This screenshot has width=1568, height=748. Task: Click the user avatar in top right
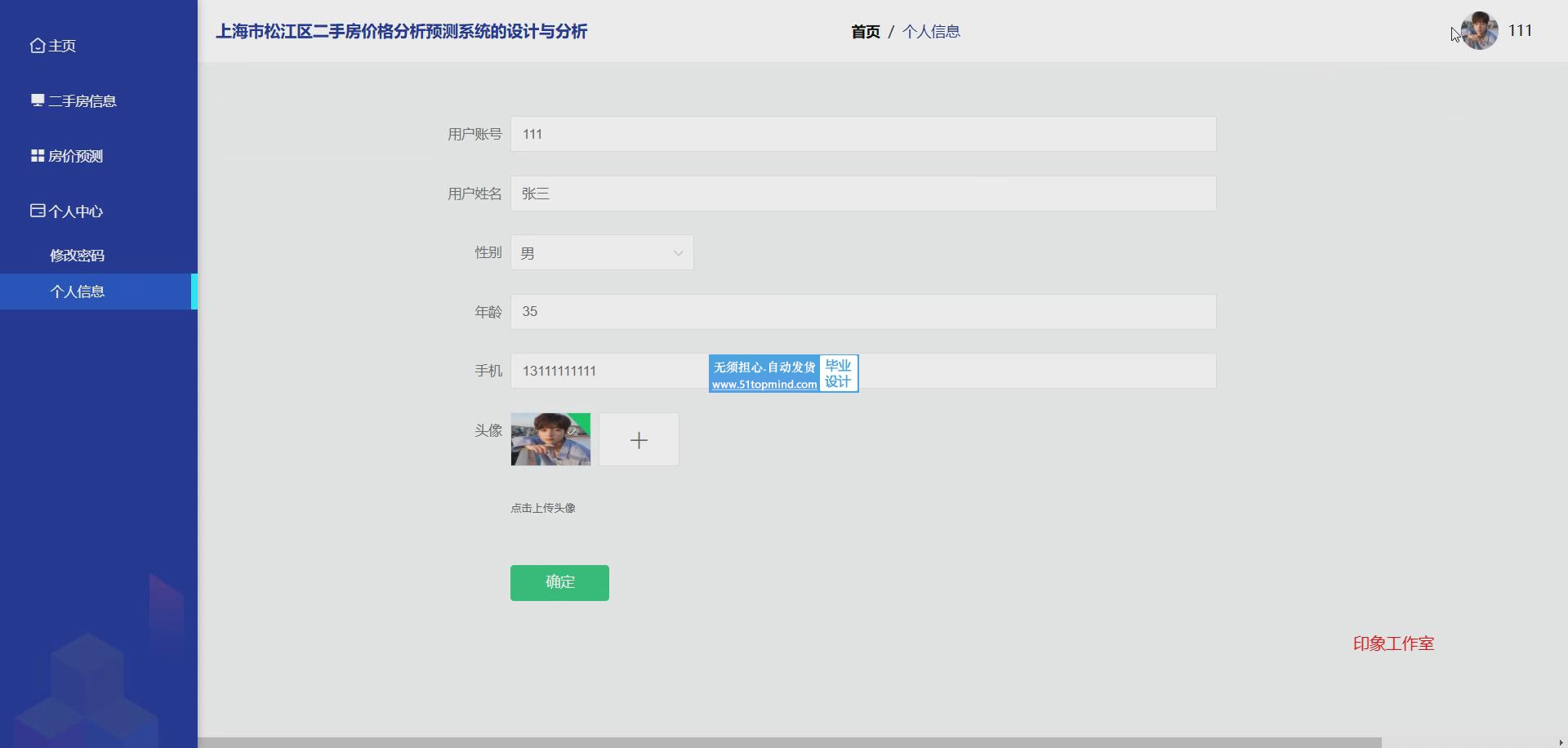pyautogui.click(x=1479, y=31)
